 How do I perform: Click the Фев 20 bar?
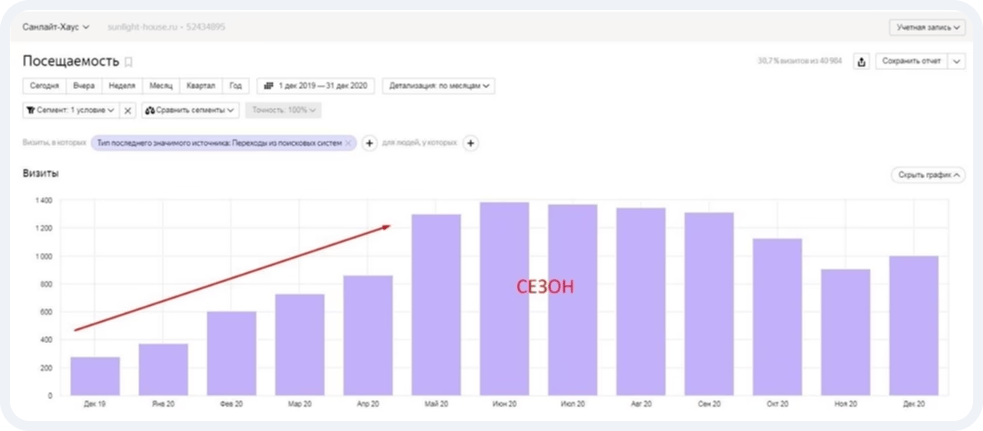pyautogui.click(x=231, y=353)
